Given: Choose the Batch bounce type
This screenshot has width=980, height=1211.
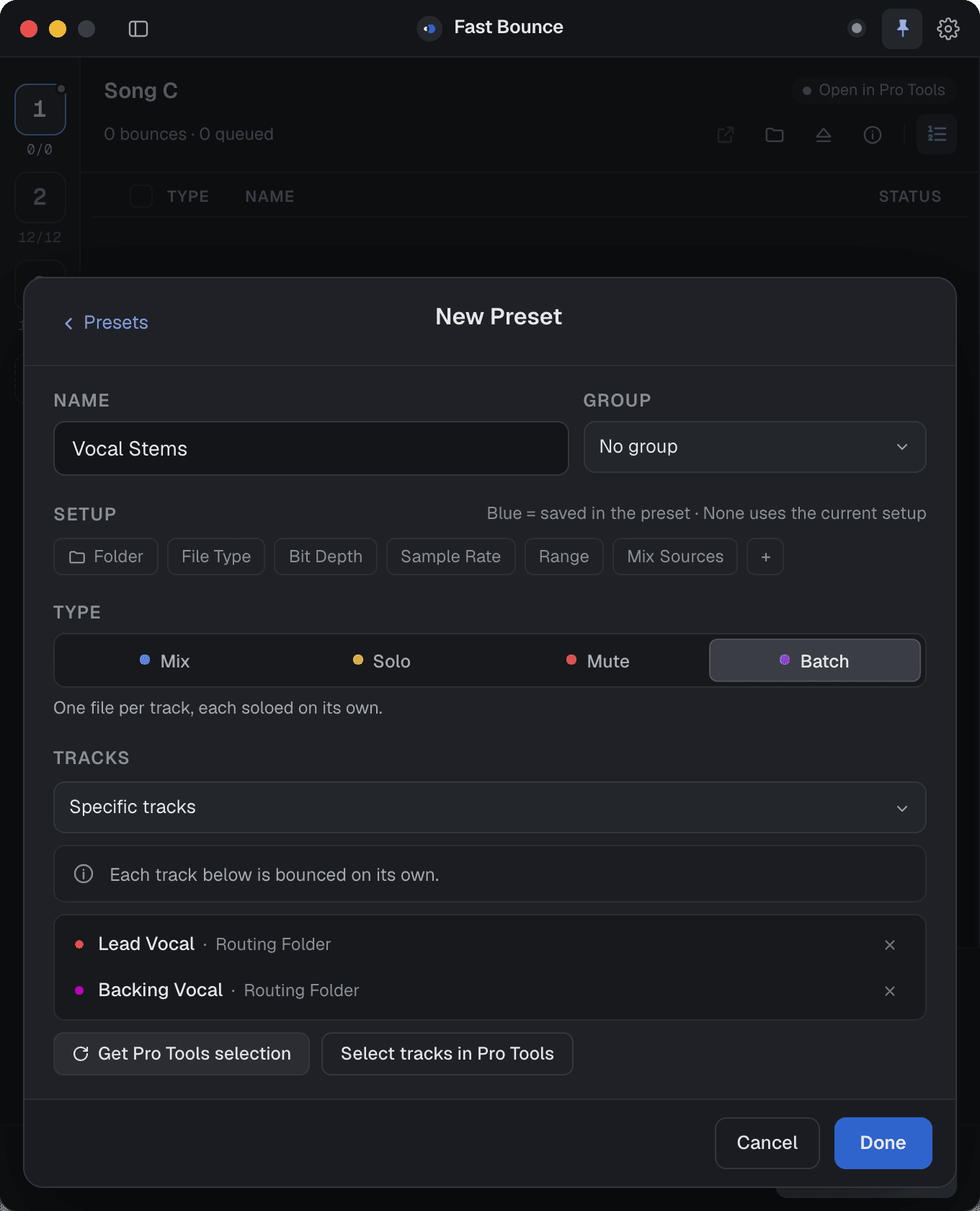Looking at the screenshot, I should point(815,660).
